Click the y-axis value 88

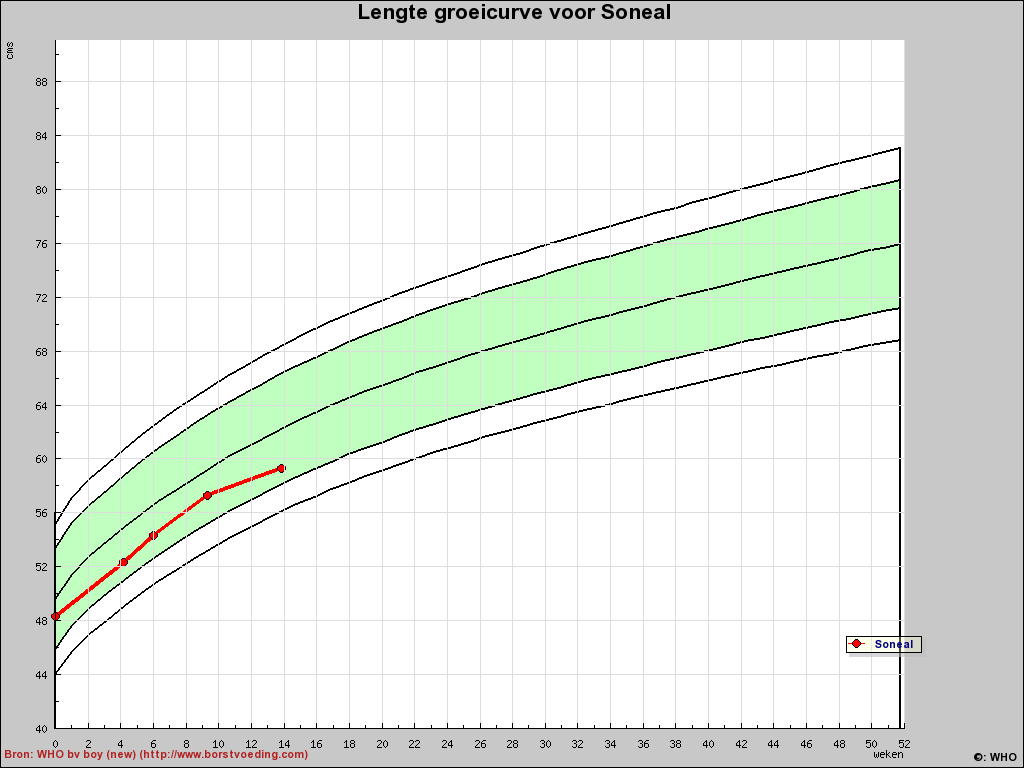click(42, 82)
